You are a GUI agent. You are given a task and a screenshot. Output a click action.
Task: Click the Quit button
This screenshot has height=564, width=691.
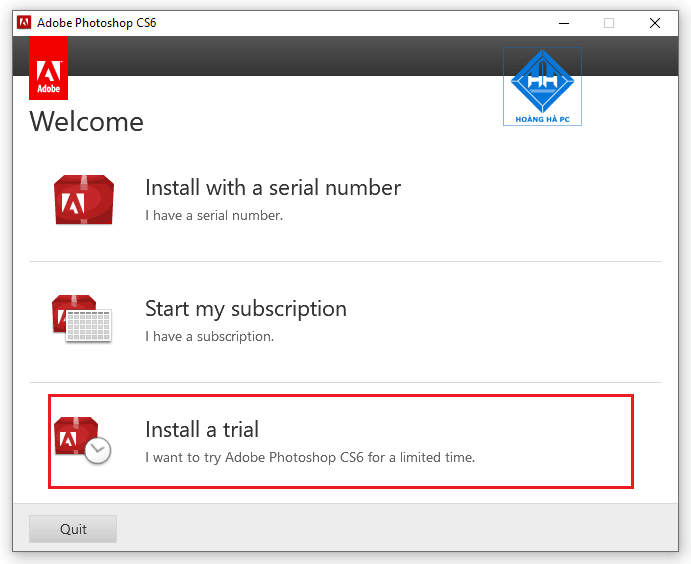73,529
